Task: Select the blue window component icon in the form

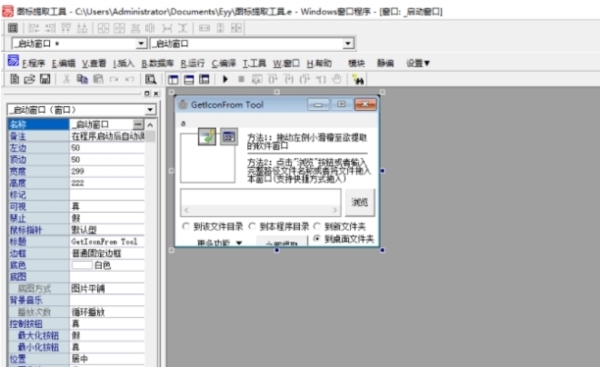Action: tap(229, 137)
